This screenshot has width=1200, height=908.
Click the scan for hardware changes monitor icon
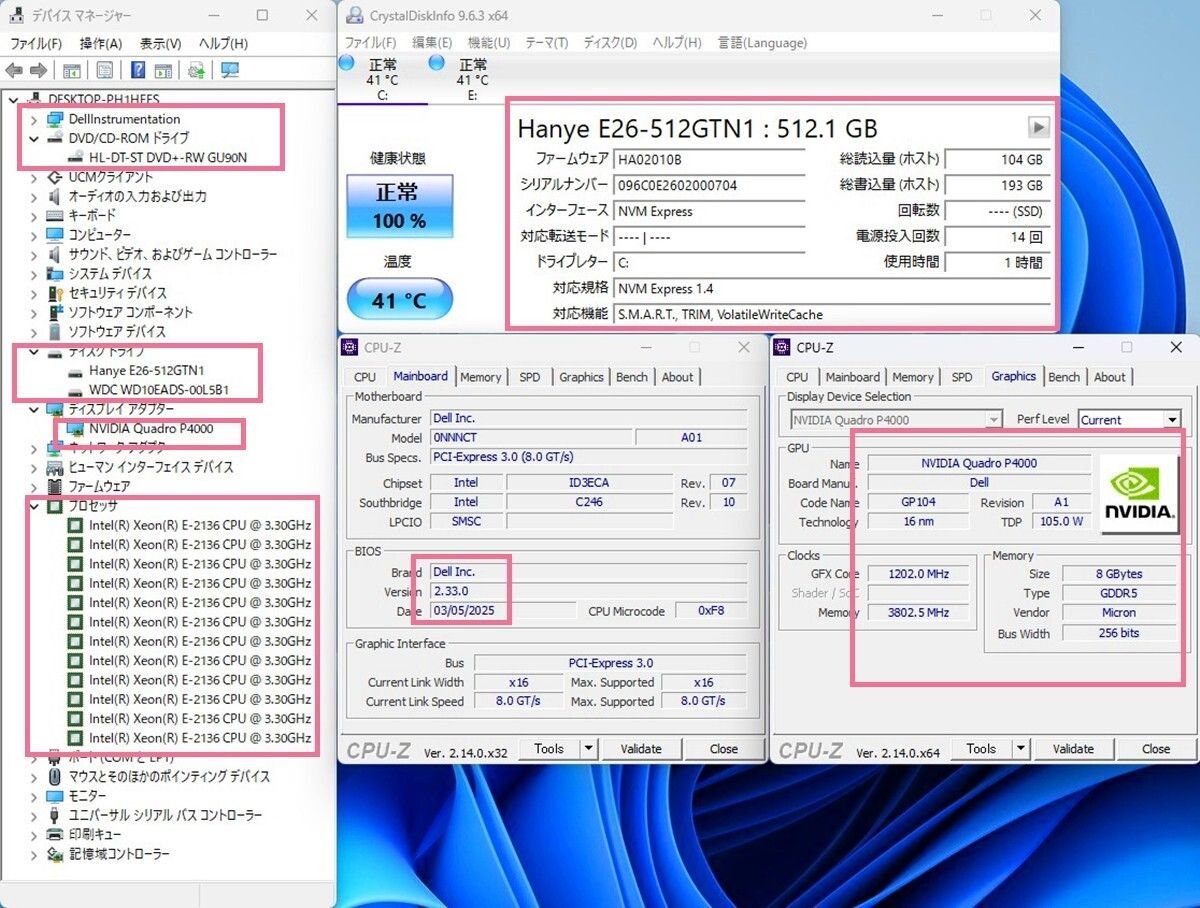[x=230, y=70]
